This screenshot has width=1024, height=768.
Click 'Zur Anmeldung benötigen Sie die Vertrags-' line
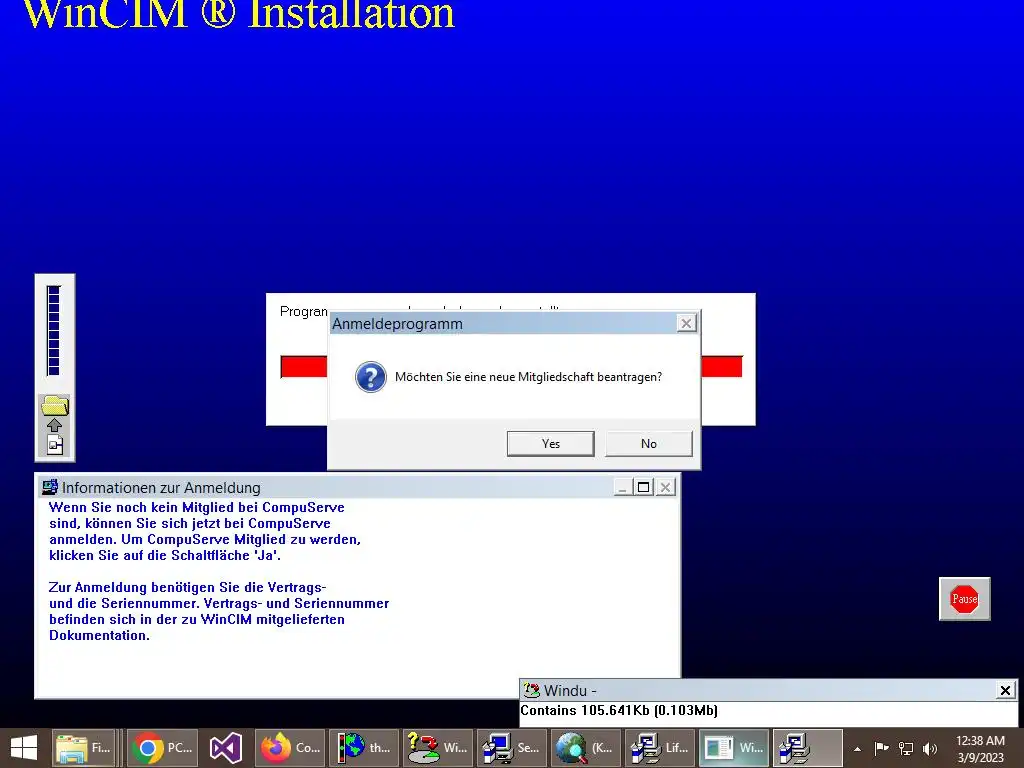(187, 587)
